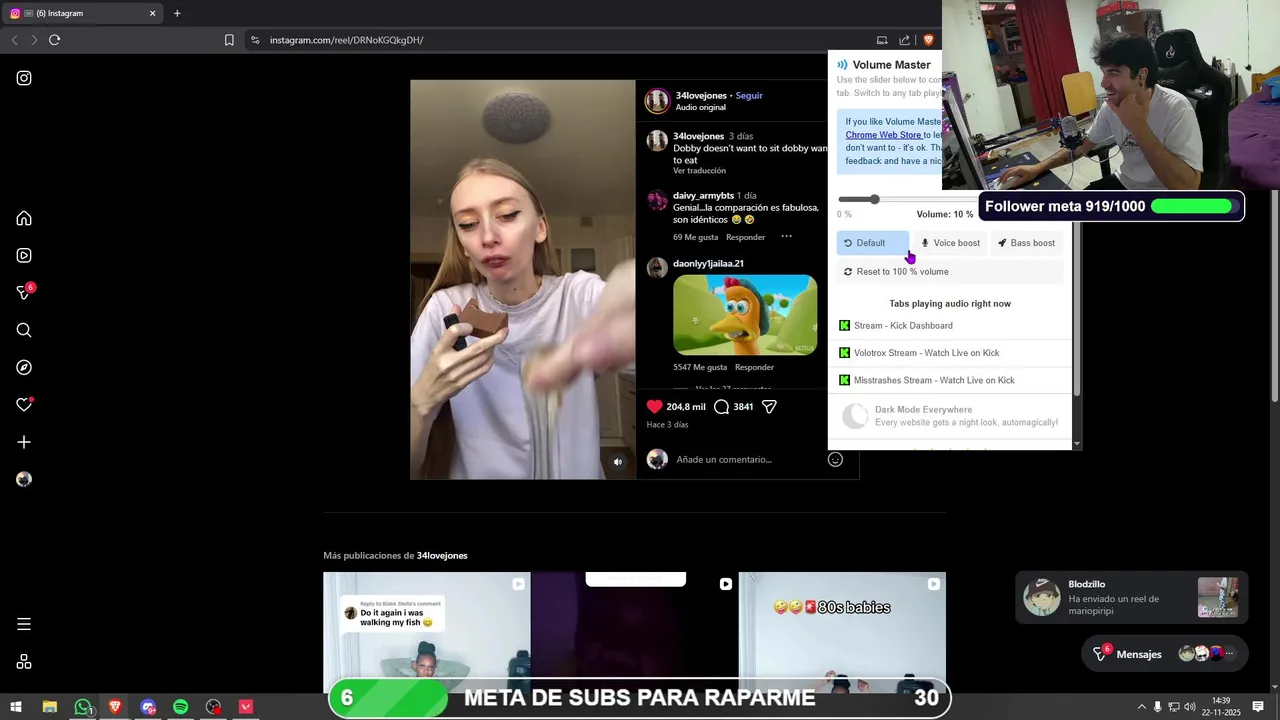1280x720 pixels.
Task: Select the Default audio mode in Volume Master
Action: pyautogui.click(x=872, y=243)
